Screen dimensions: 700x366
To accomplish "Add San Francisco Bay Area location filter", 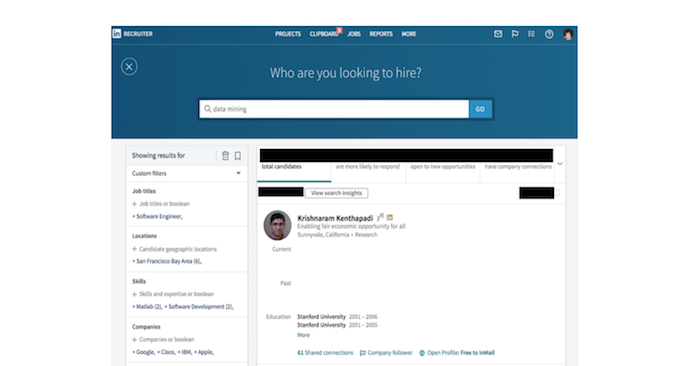I will 167,261.
